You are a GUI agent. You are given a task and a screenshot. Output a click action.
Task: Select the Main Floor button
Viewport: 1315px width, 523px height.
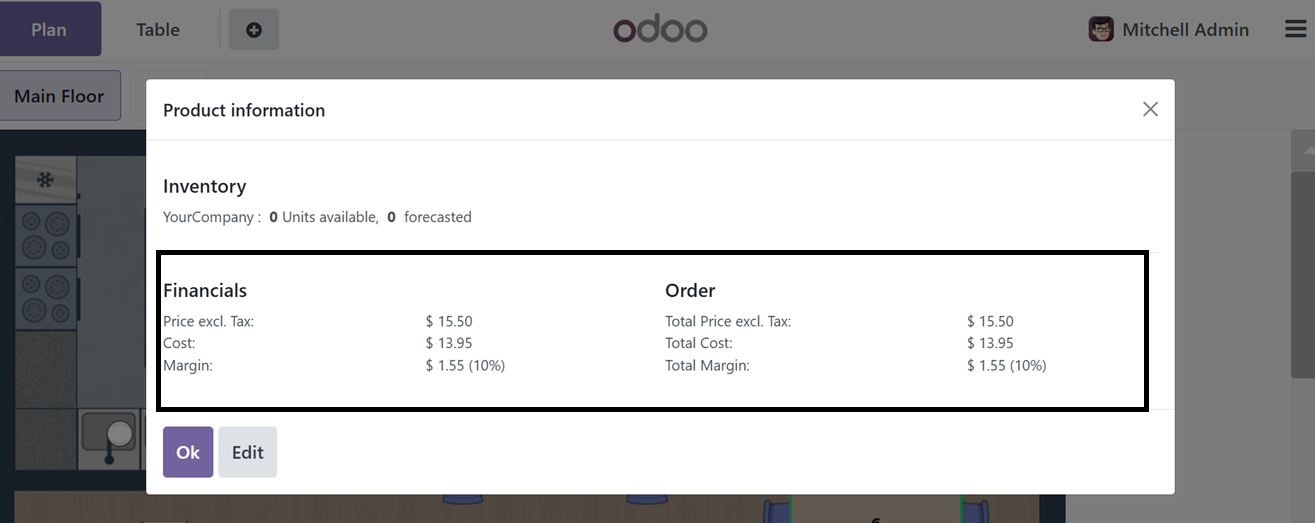tap(60, 96)
